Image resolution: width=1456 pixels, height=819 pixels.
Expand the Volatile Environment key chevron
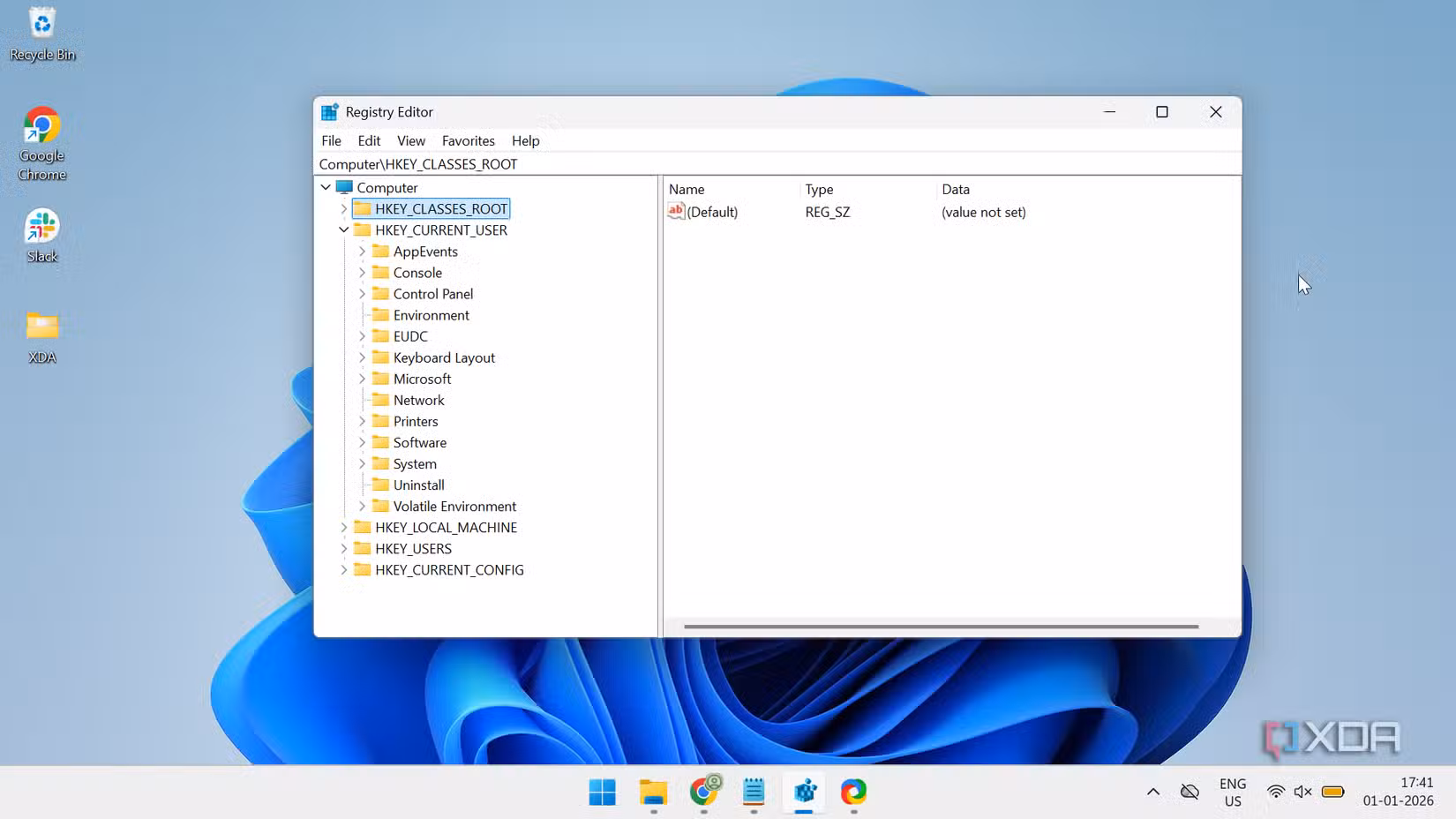pos(362,506)
